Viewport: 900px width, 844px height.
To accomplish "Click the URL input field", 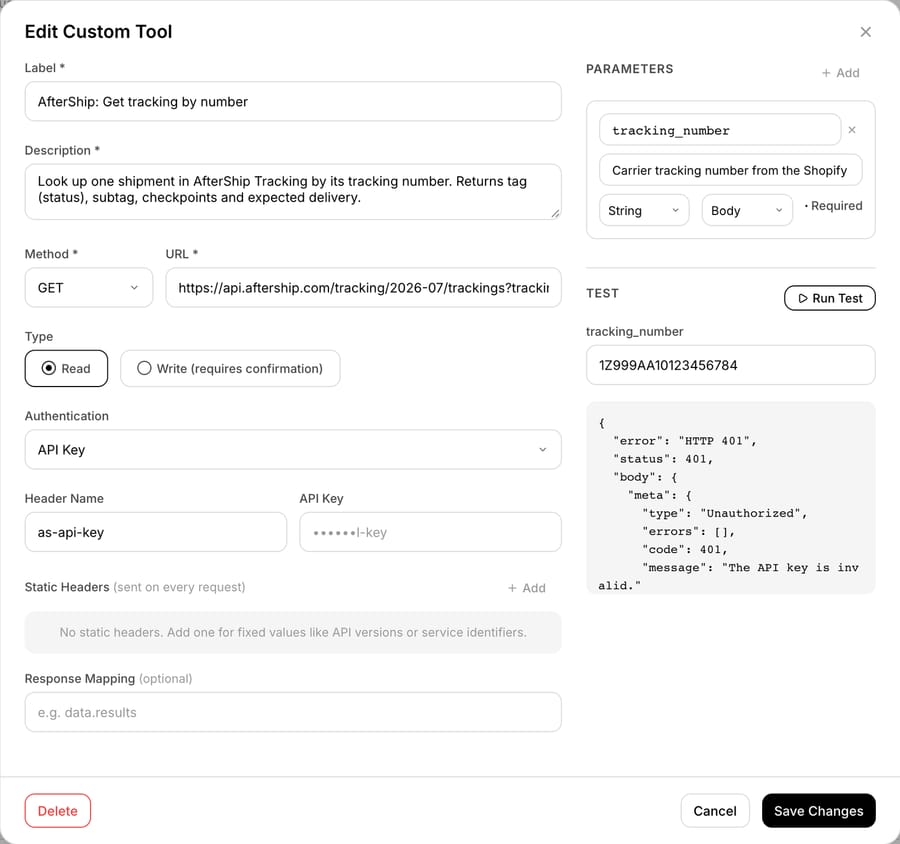I will (x=363, y=288).
